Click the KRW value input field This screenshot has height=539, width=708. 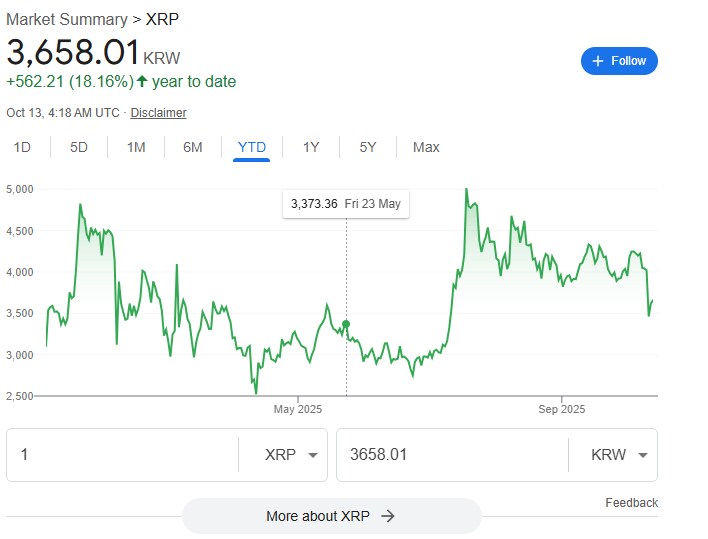pyautogui.click(x=450, y=455)
